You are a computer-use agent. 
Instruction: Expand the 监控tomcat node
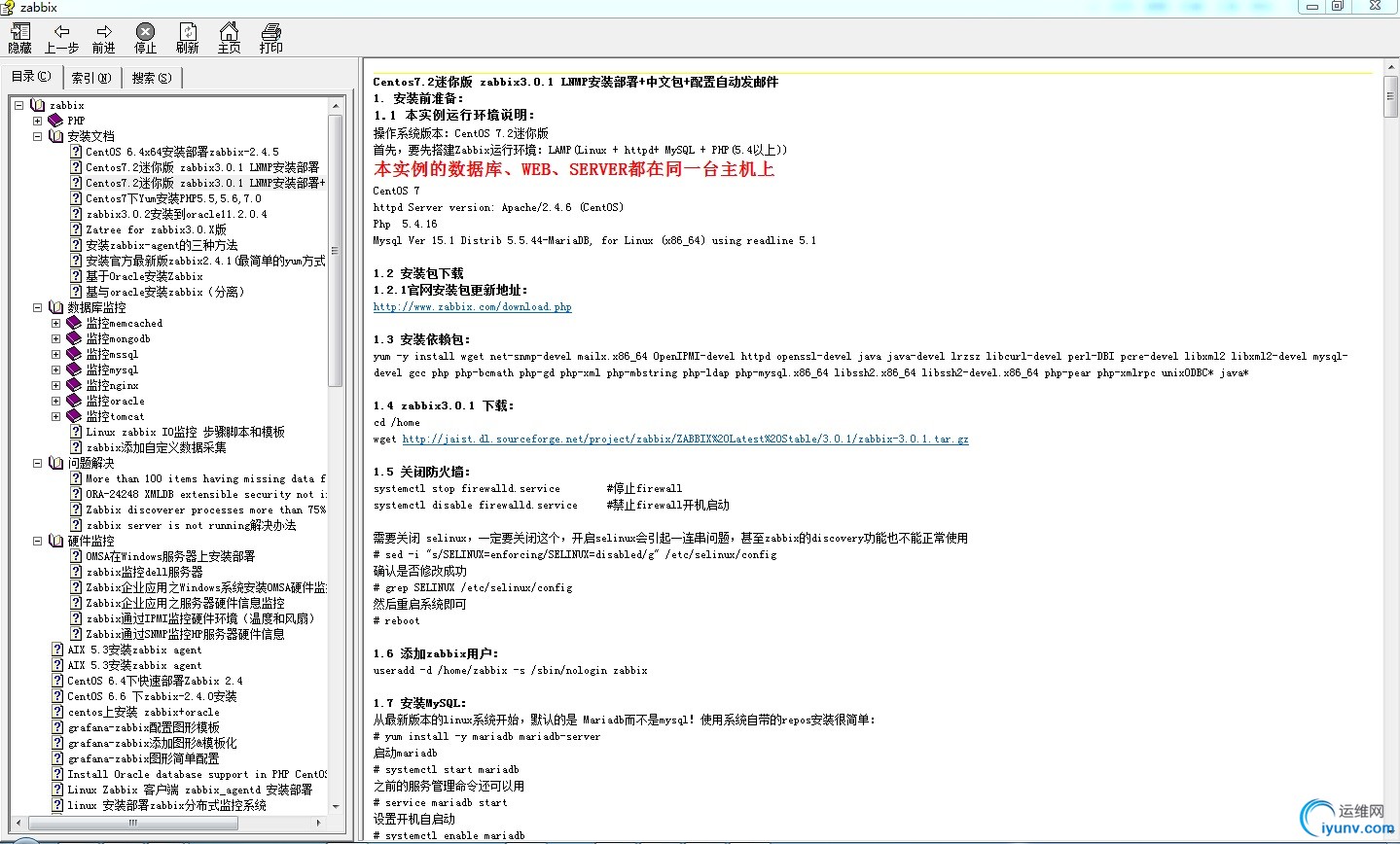coord(55,416)
